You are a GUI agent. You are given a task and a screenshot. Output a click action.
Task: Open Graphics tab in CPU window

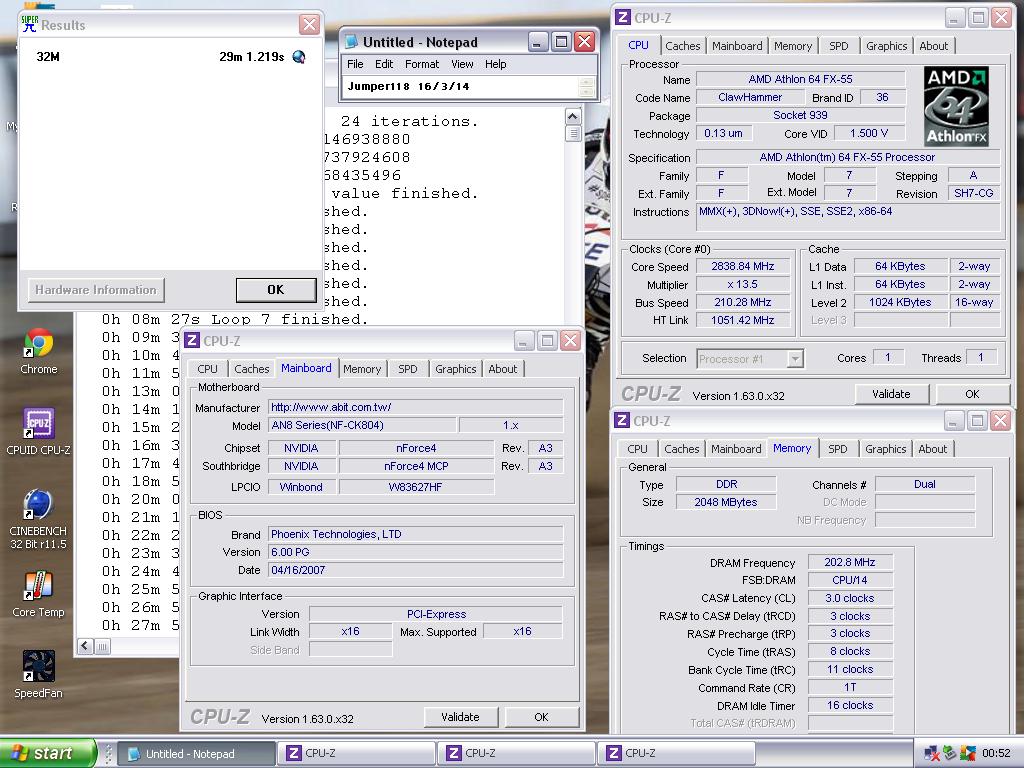(x=886, y=46)
